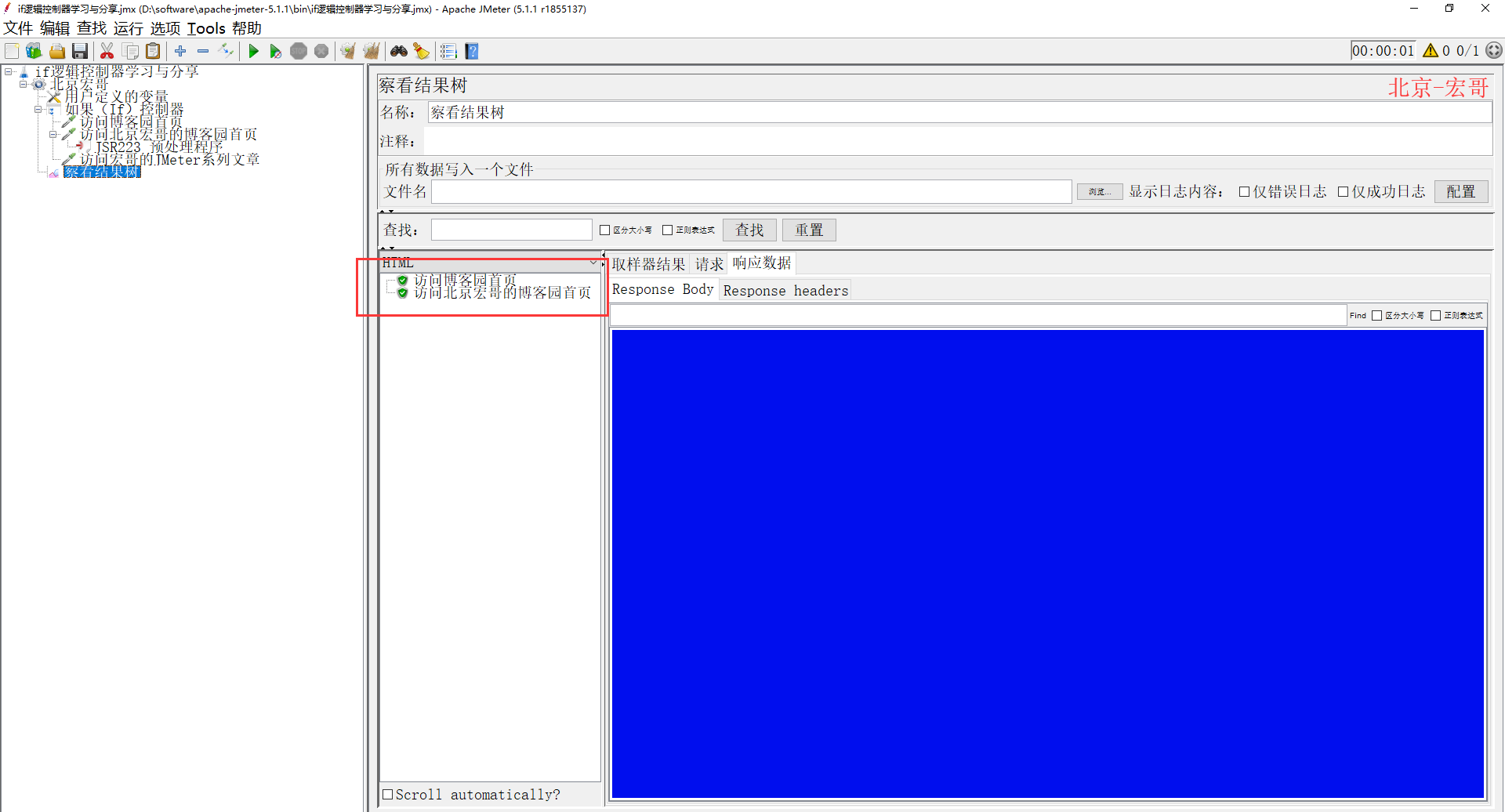Collapse the if逻辑控制器学习与分享 test plan root

(x=9, y=71)
